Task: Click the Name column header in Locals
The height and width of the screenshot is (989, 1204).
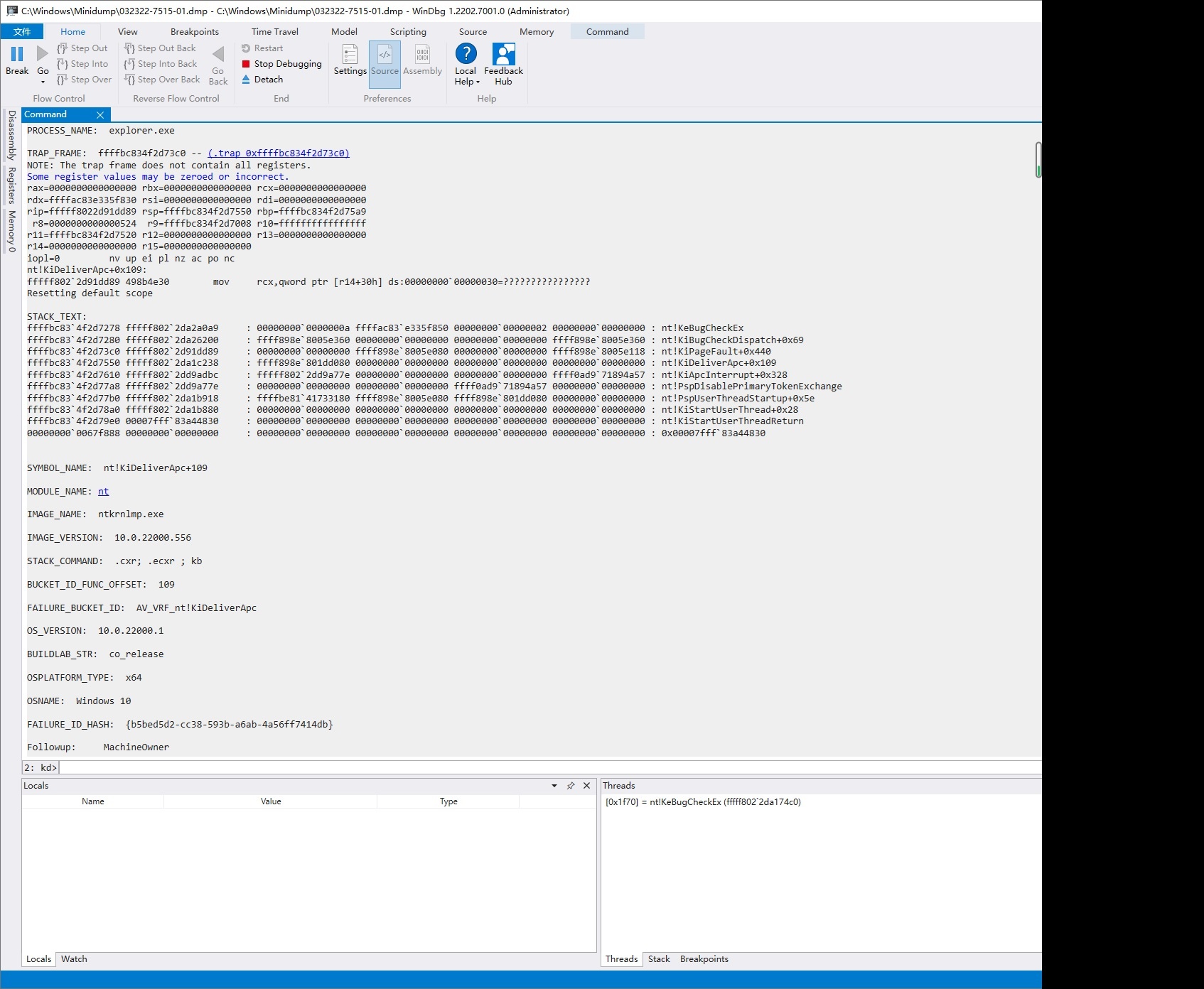Action: pyautogui.click(x=93, y=801)
